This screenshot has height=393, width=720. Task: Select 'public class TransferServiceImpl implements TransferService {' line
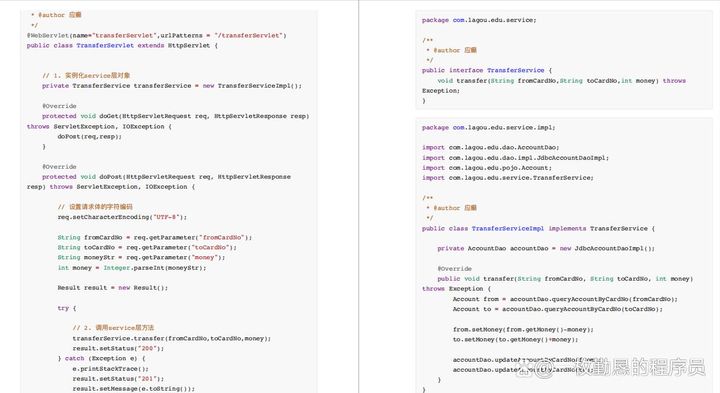tap(539, 229)
